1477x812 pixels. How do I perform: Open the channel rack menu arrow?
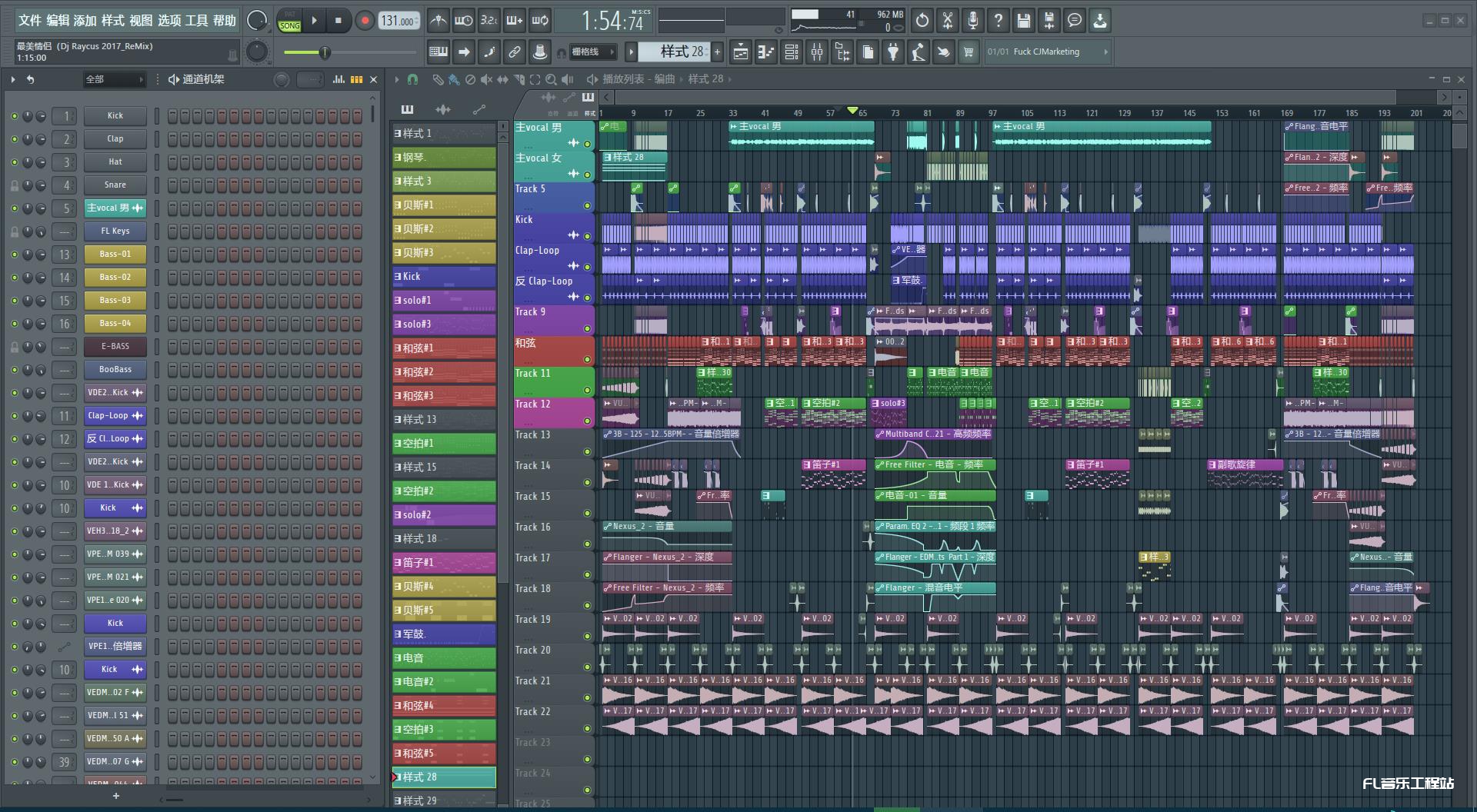13,79
